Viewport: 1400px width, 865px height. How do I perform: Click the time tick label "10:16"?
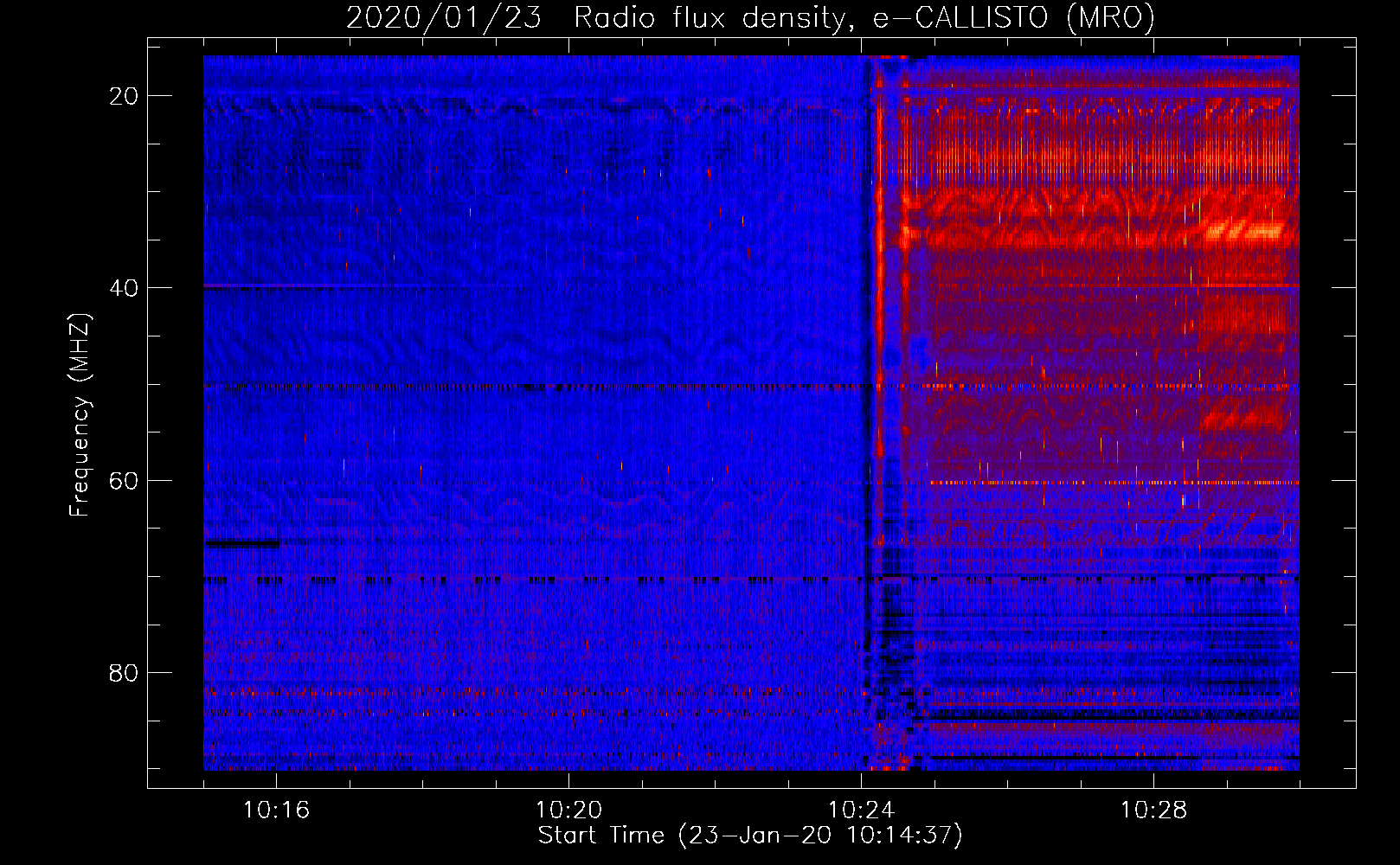(x=276, y=811)
